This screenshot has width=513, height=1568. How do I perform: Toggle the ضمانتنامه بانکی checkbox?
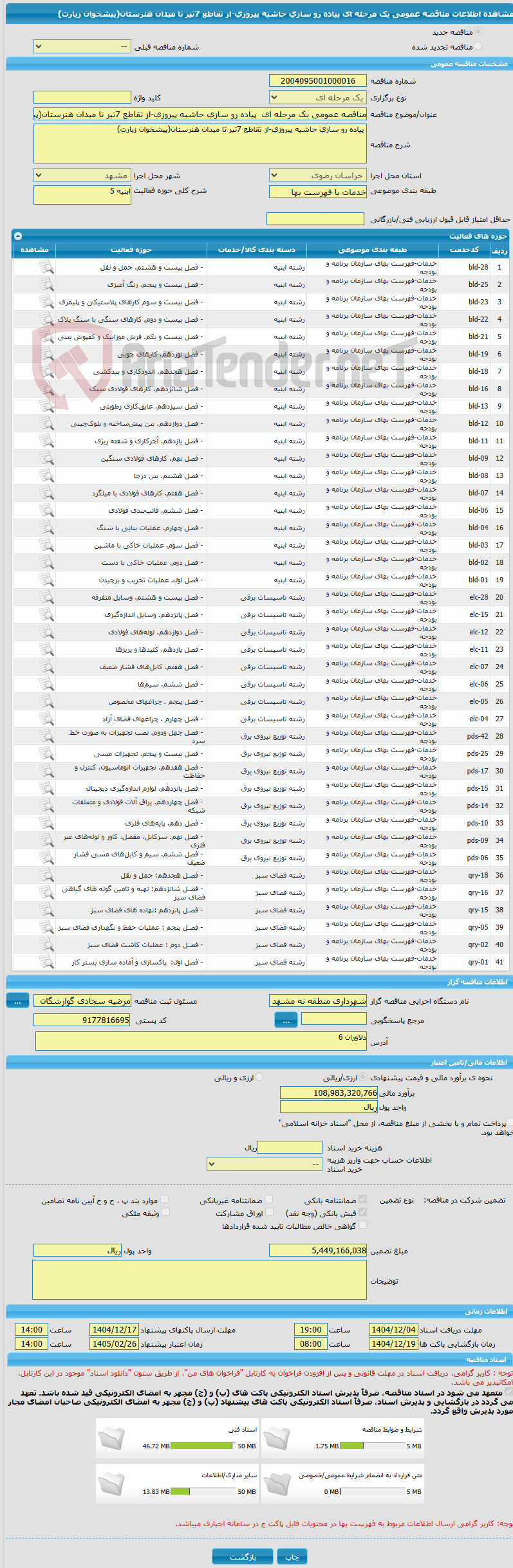click(363, 1199)
